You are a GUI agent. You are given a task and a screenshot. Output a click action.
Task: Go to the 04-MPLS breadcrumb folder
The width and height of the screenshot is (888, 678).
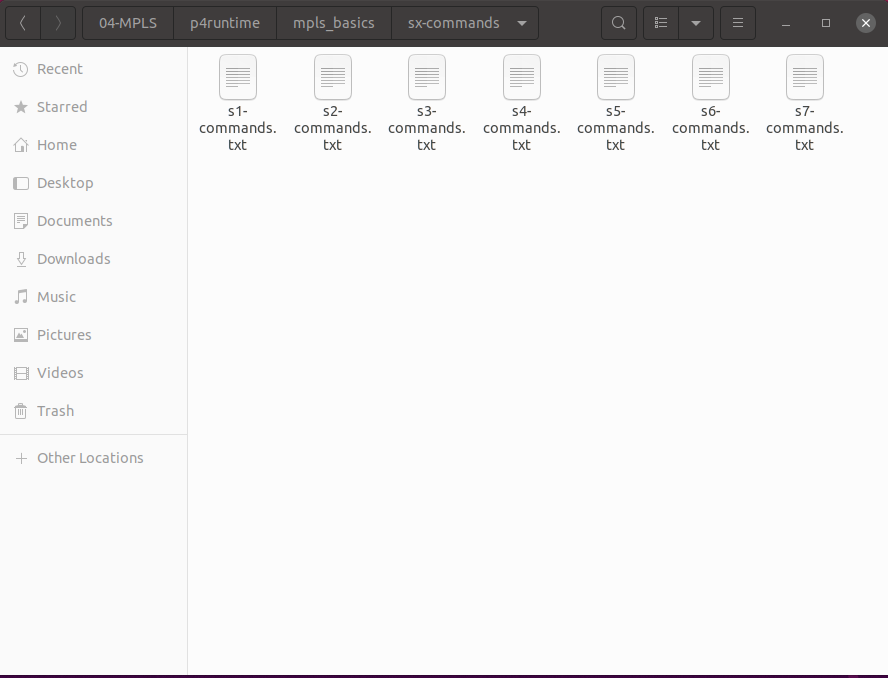pyautogui.click(x=127, y=23)
